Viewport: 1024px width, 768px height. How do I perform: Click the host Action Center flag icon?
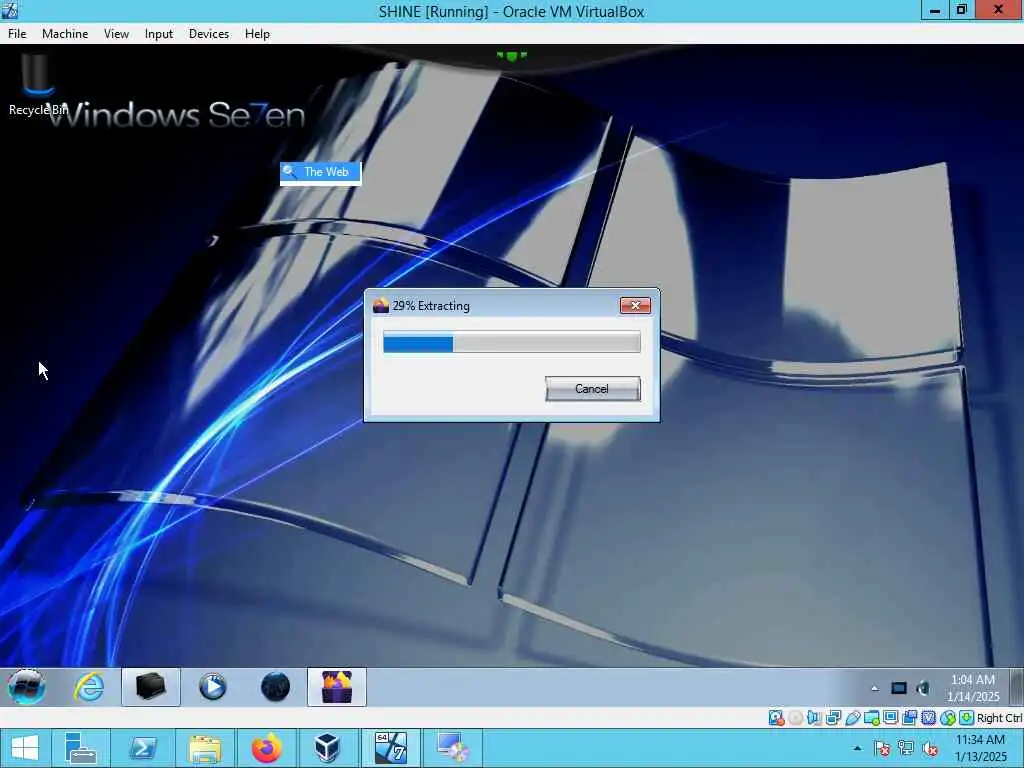click(882, 748)
